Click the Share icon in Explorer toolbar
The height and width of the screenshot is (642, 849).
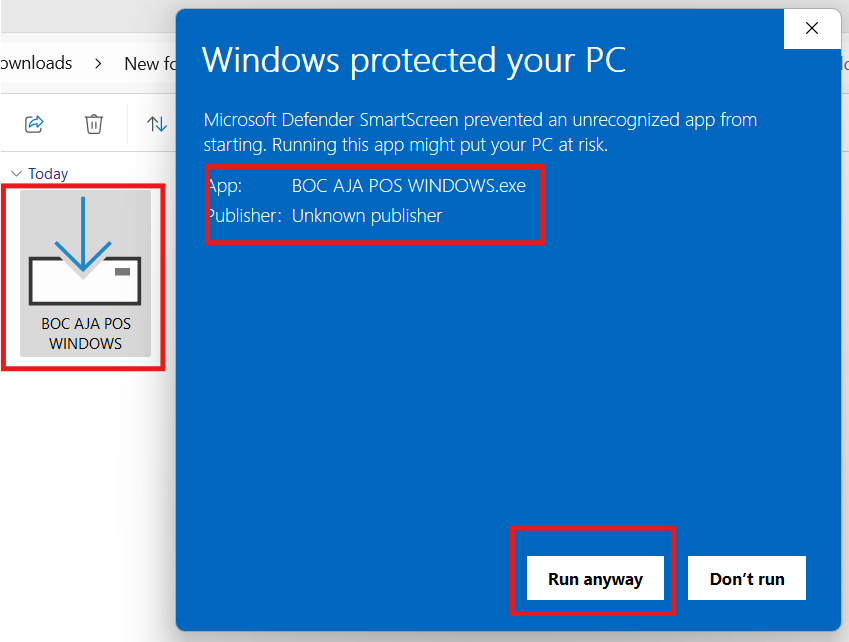[34, 124]
